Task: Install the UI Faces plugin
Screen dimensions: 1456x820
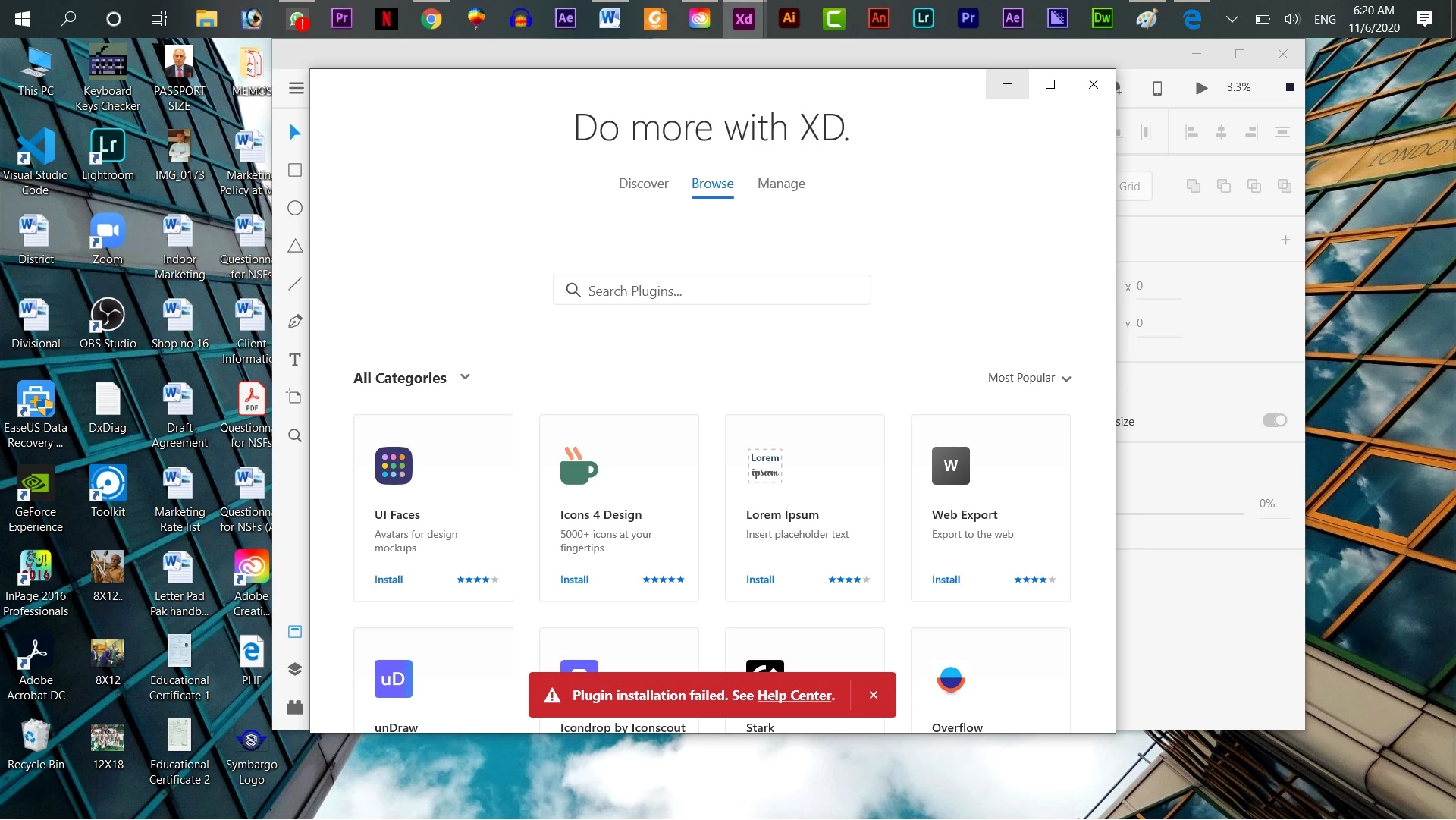Action: (x=388, y=580)
